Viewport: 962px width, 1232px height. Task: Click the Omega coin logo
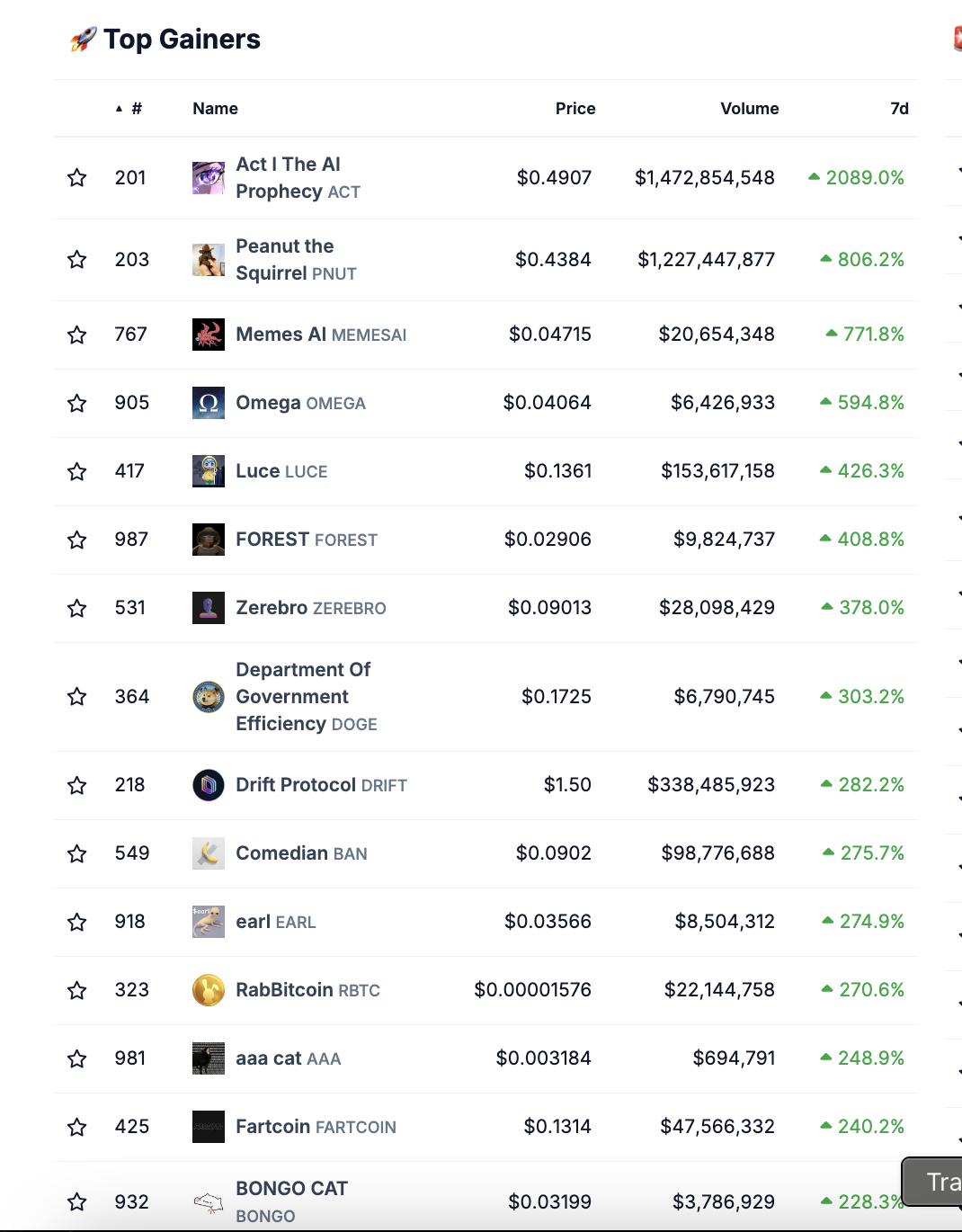pyautogui.click(x=209, y=403)
